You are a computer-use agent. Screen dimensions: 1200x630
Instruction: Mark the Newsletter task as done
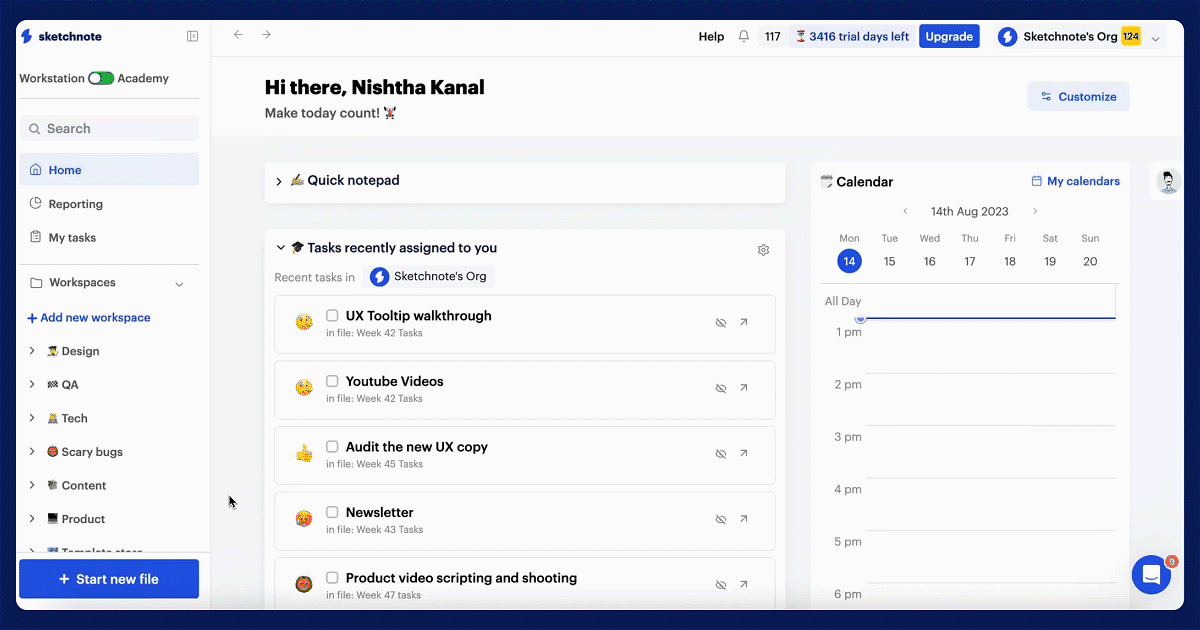(332, 512)
